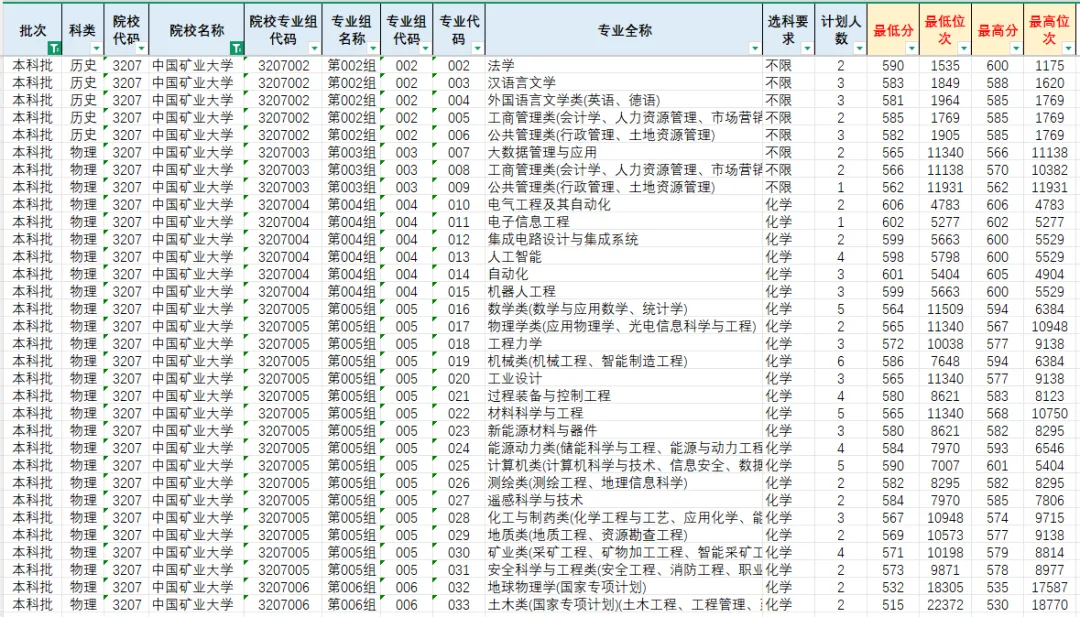Select the 工业设计 cell
Viewport: 1080px width, 617px height.
(624, 379)
